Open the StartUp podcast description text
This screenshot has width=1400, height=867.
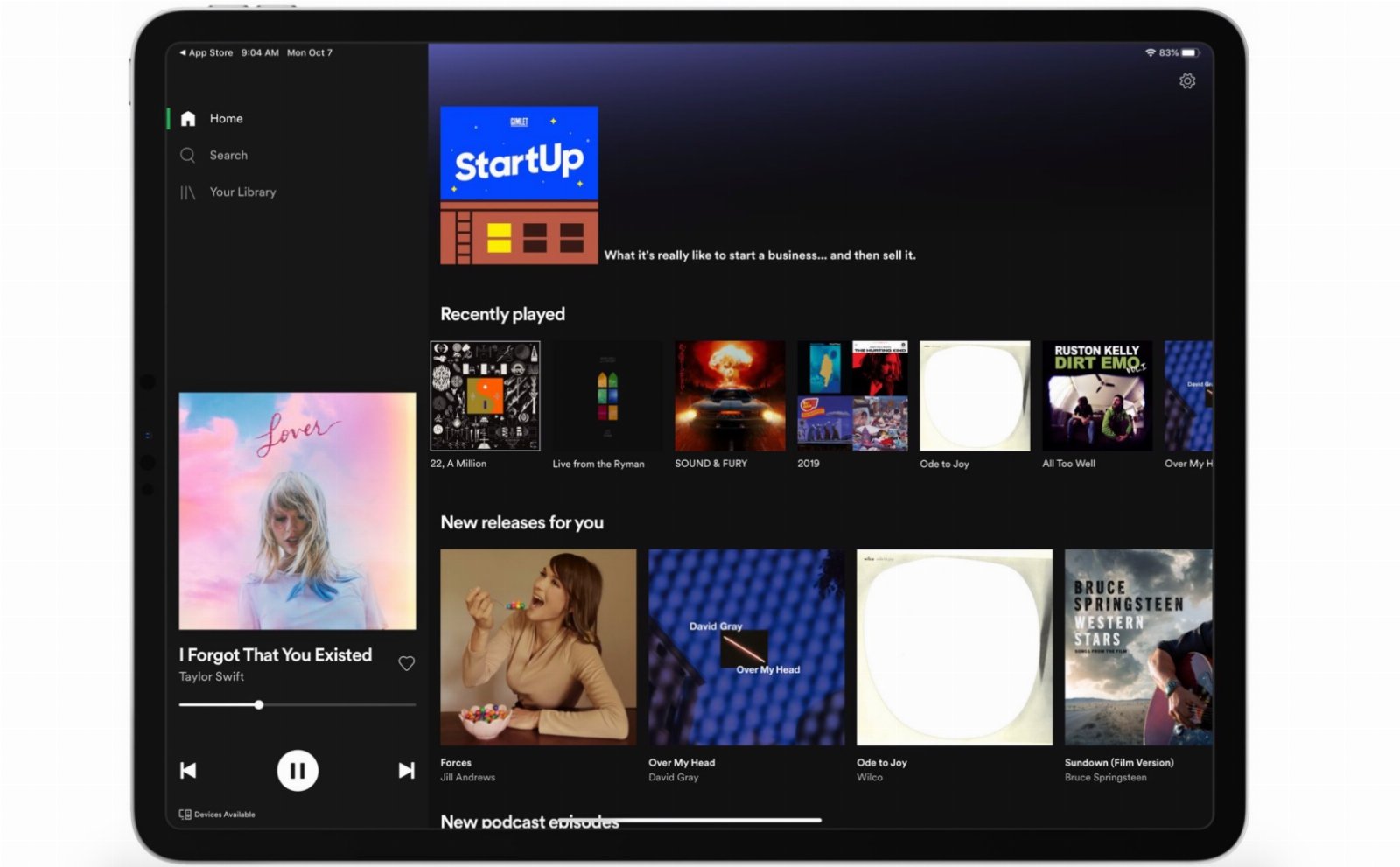759,255
